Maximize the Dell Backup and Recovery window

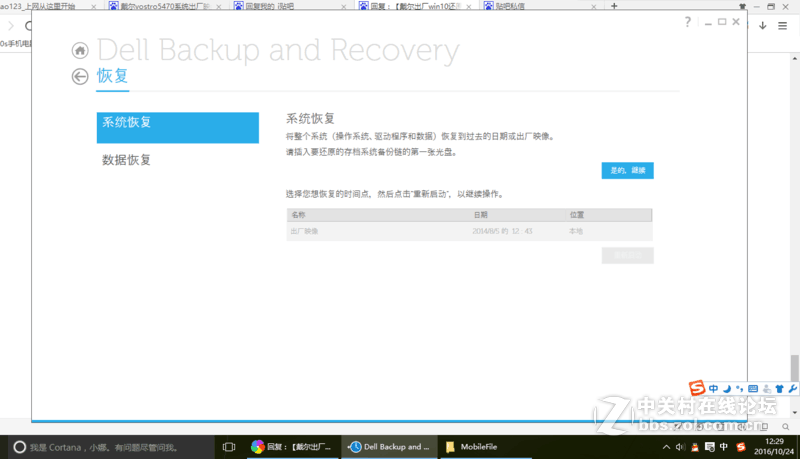pos(722,22)
